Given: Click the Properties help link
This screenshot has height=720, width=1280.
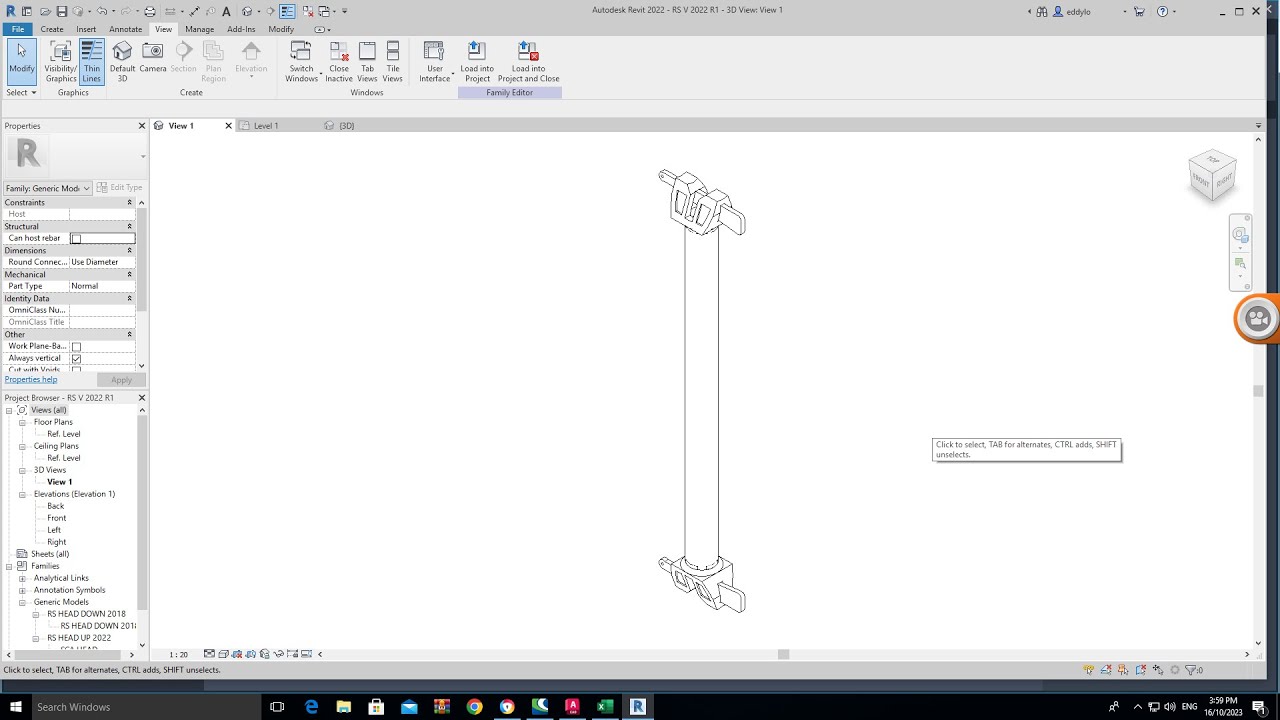Looking at the screenshot, I should pyautogui.click(x=31, y=379).
